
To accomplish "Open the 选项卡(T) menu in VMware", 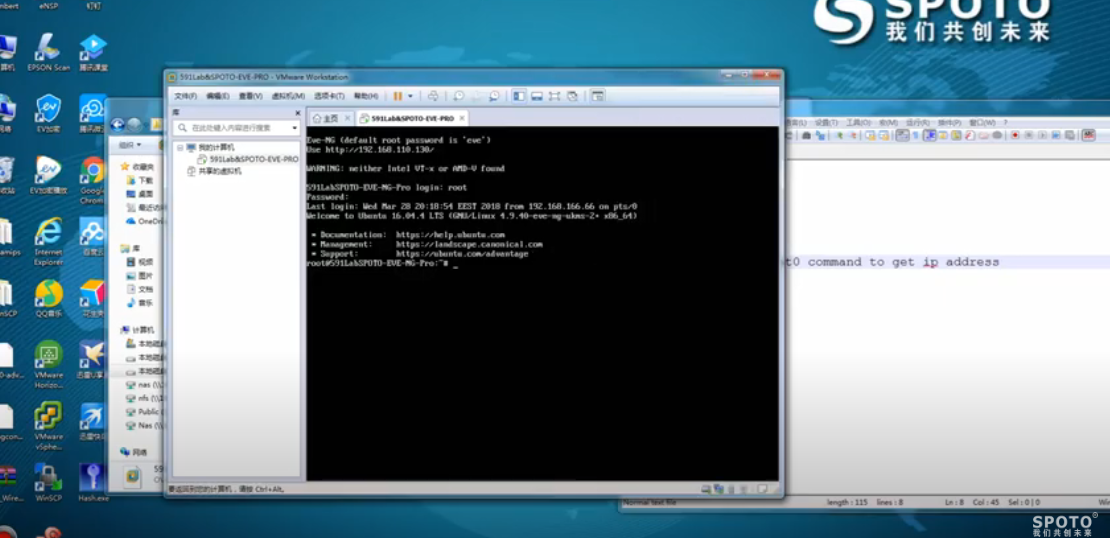I will (329, 96).
